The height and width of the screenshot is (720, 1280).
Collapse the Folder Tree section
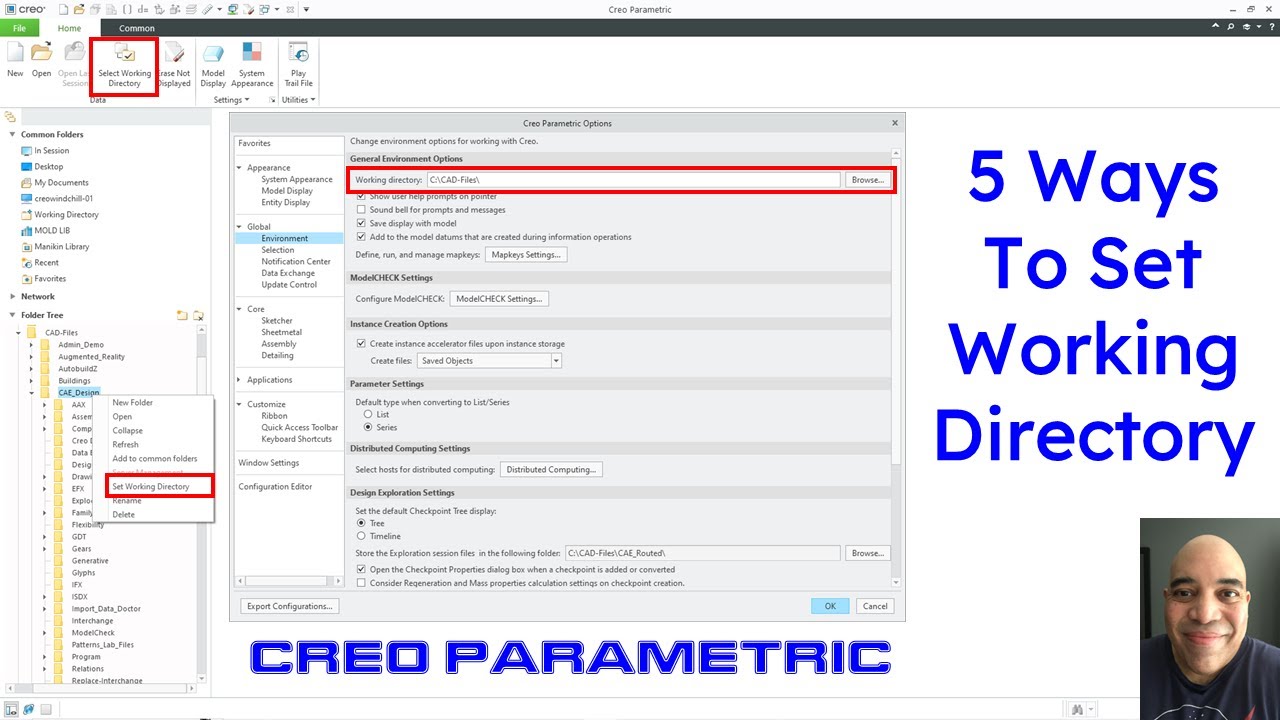click(x=12, y=315)
